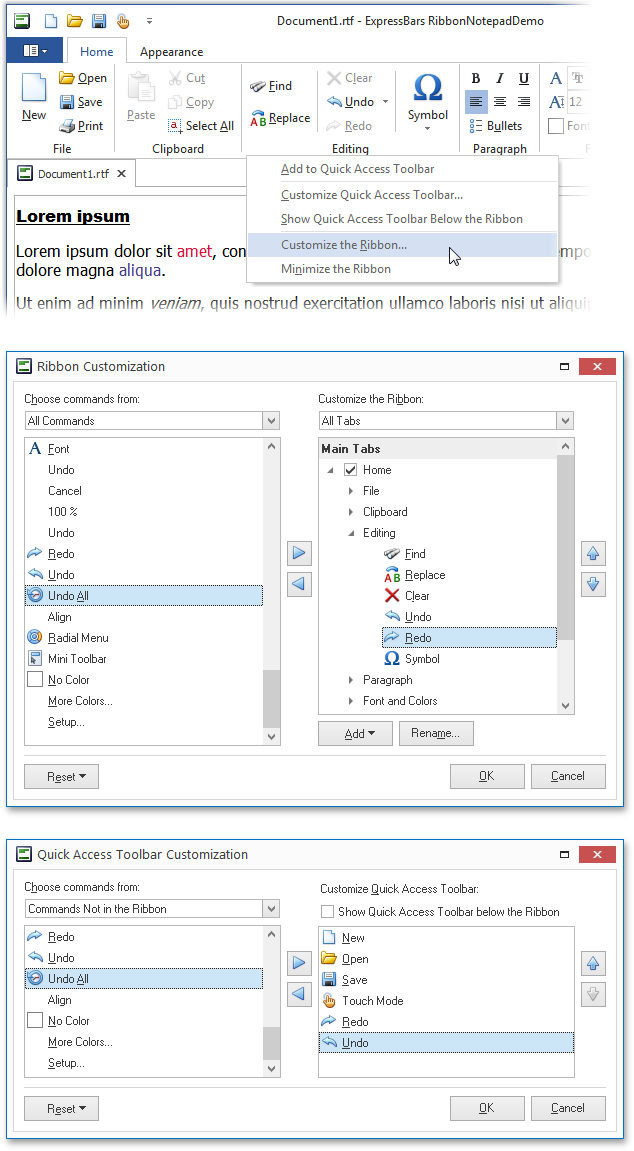The image size is (634, 1151).
Task: Click Bullets in Paragraph group
Action: point(495,126)
